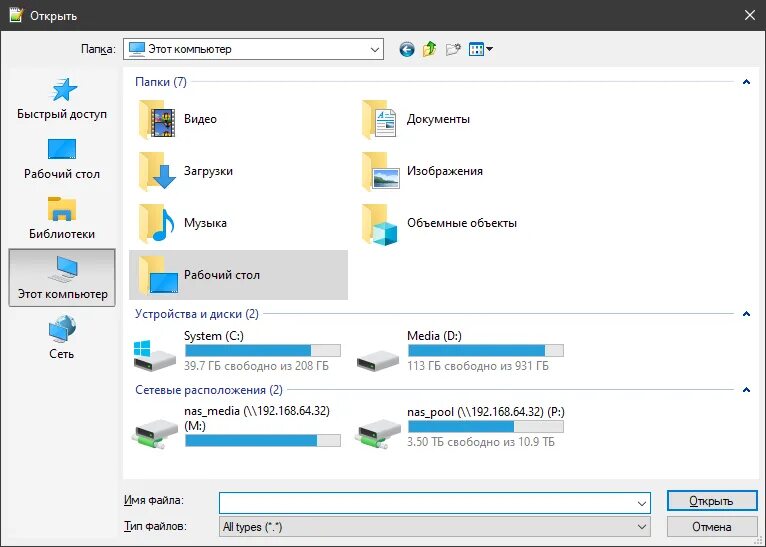Click the Отмена button

(712, 527)
